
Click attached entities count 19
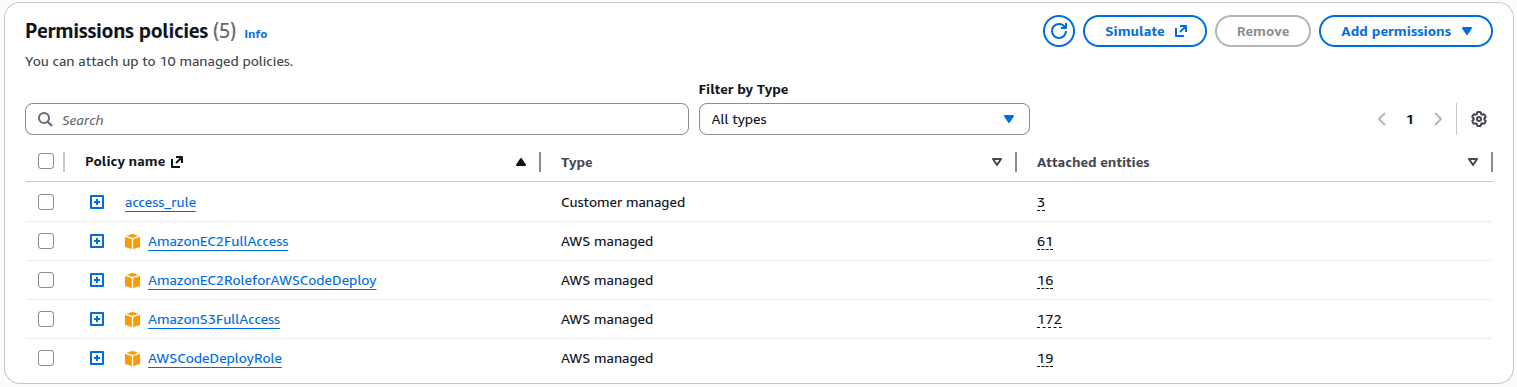[x=1045, y=359]
